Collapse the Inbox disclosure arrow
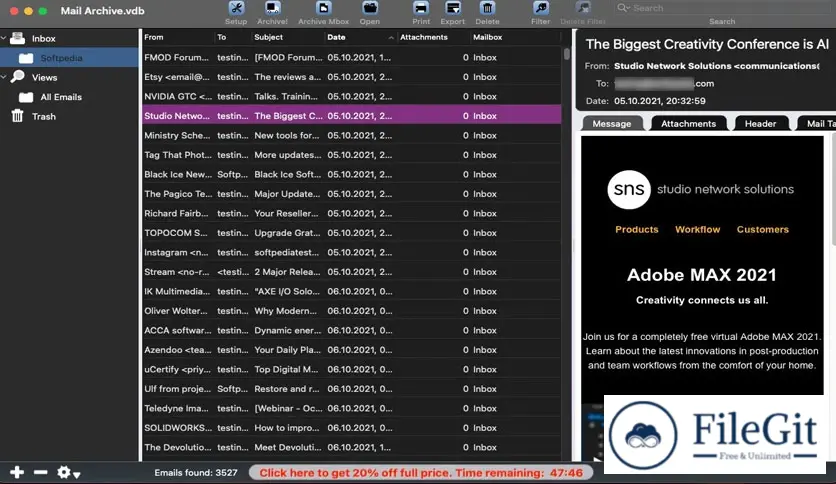Viewport: 836px width, 484px height. click(x=4, y=38)
